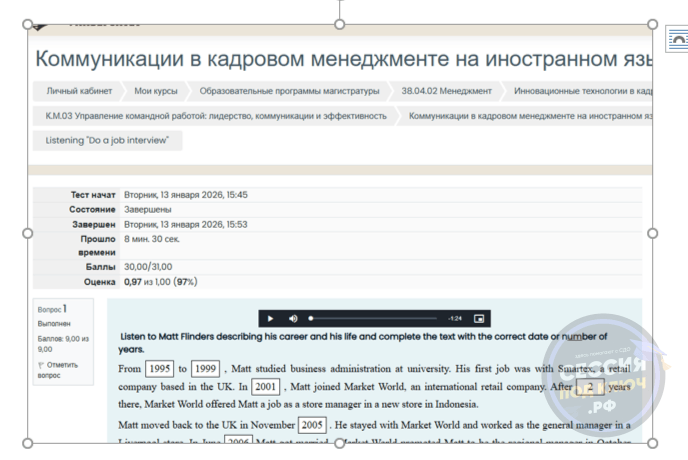
Task: Click the answer field containing 1999
Action: (x=205, y=369)
